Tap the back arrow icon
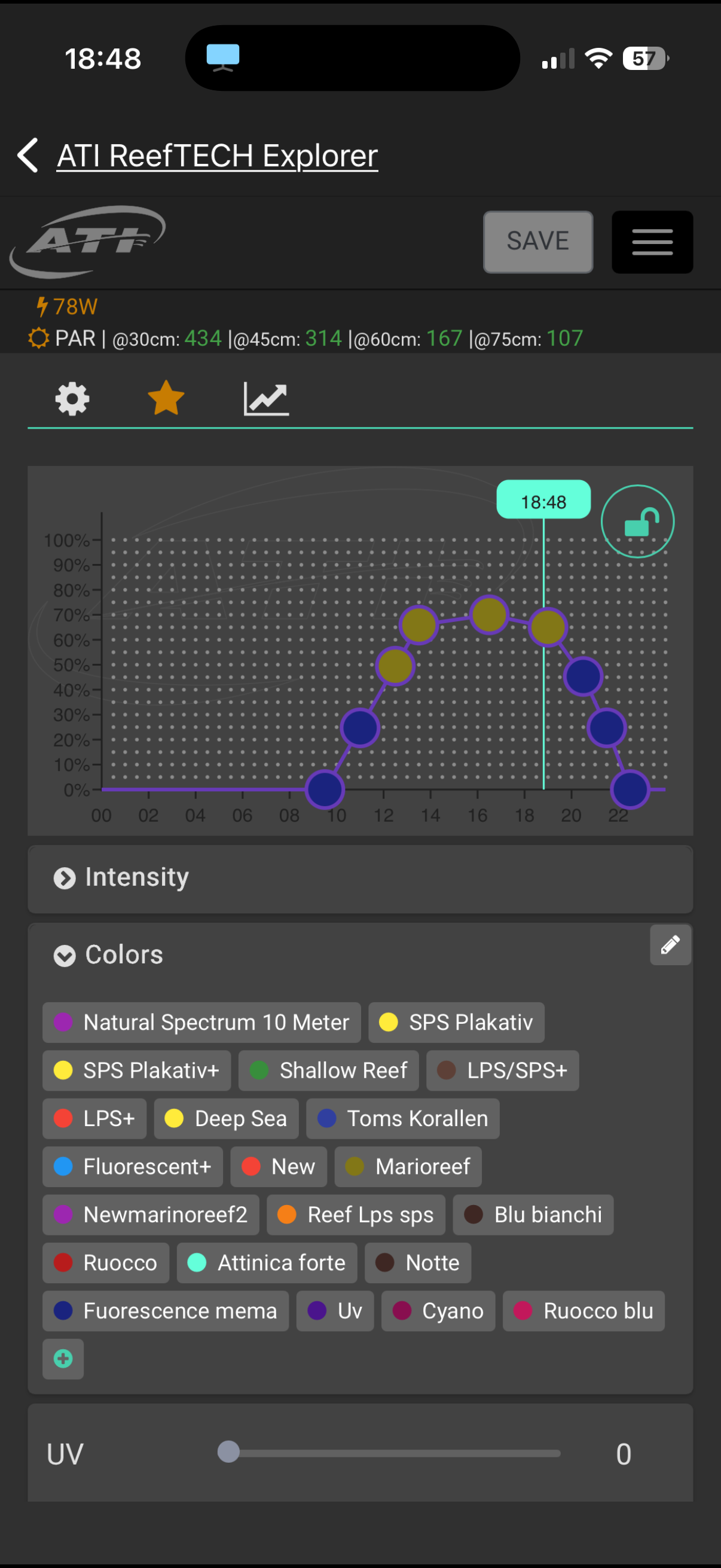This screenshot has height=1568, width=721. (x=28, y=155)
